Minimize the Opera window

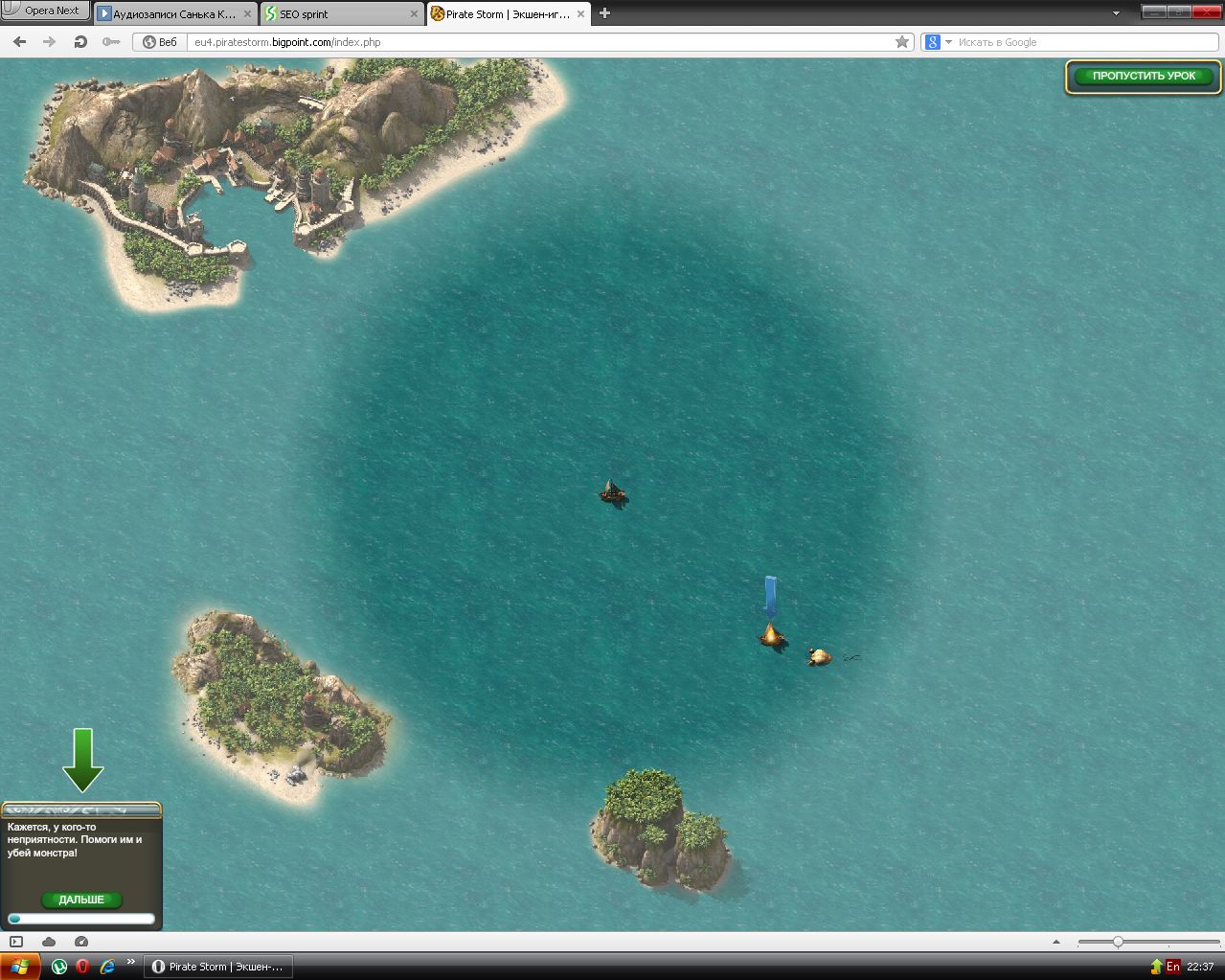pyautogui.click(x=1153, y=11)
